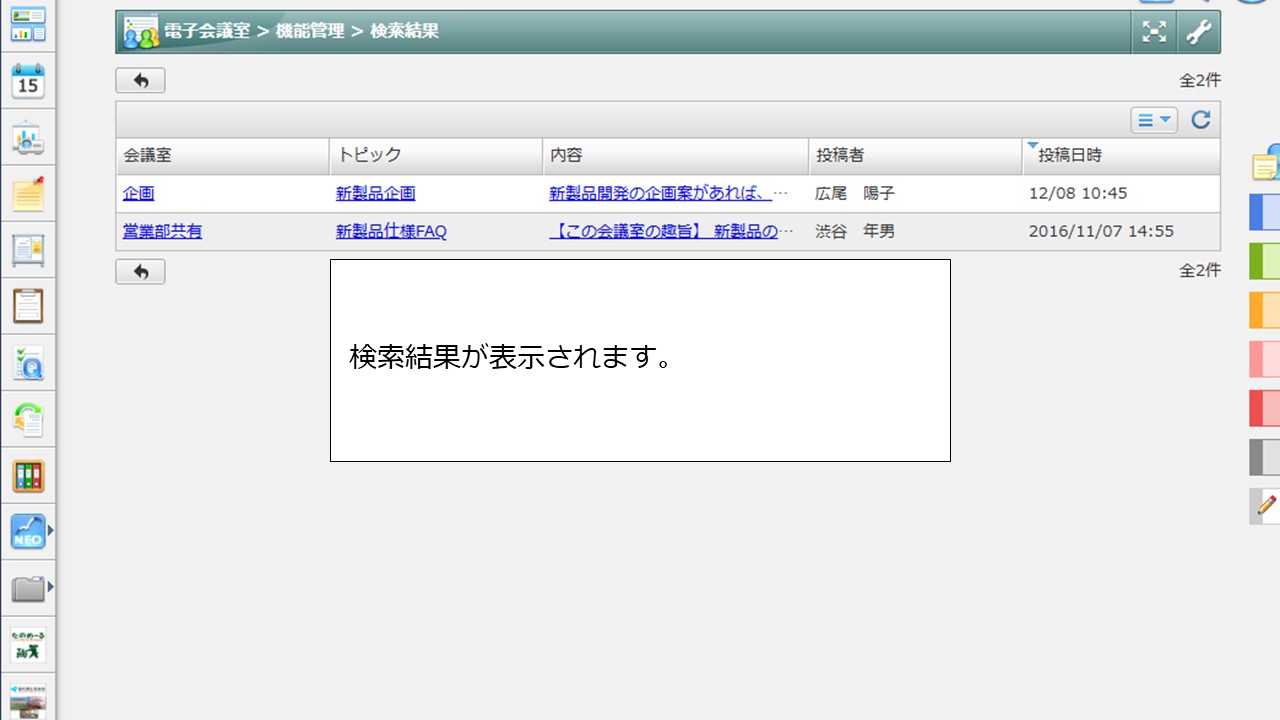Viewport: 1280px width, 720px height.
Task: Open the 新製品仕様FAQ topic link
Action: [x=391, y=232]
